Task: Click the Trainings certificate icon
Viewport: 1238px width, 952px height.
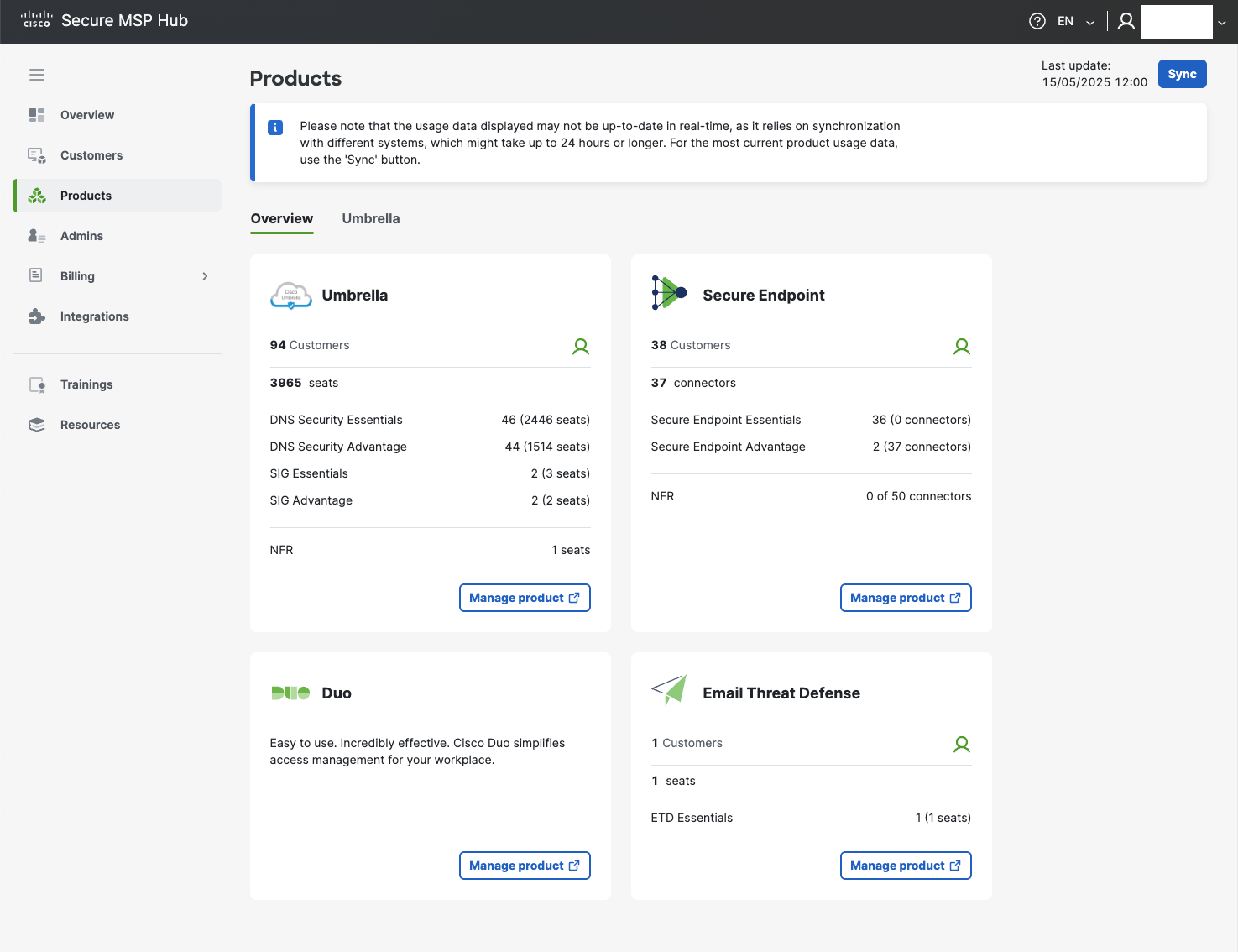Action: point(37,384)
